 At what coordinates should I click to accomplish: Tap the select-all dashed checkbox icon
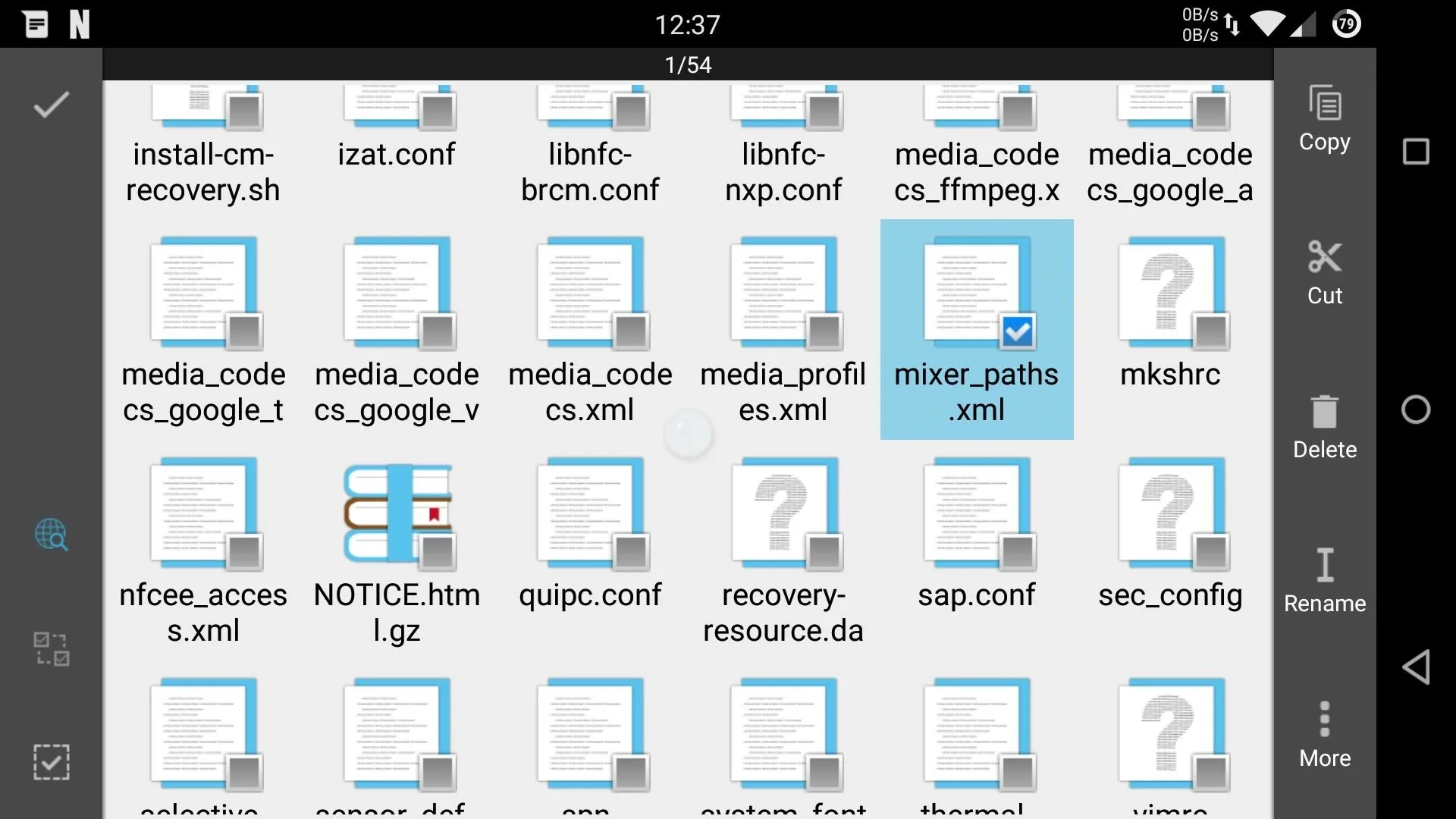point(52,762)
